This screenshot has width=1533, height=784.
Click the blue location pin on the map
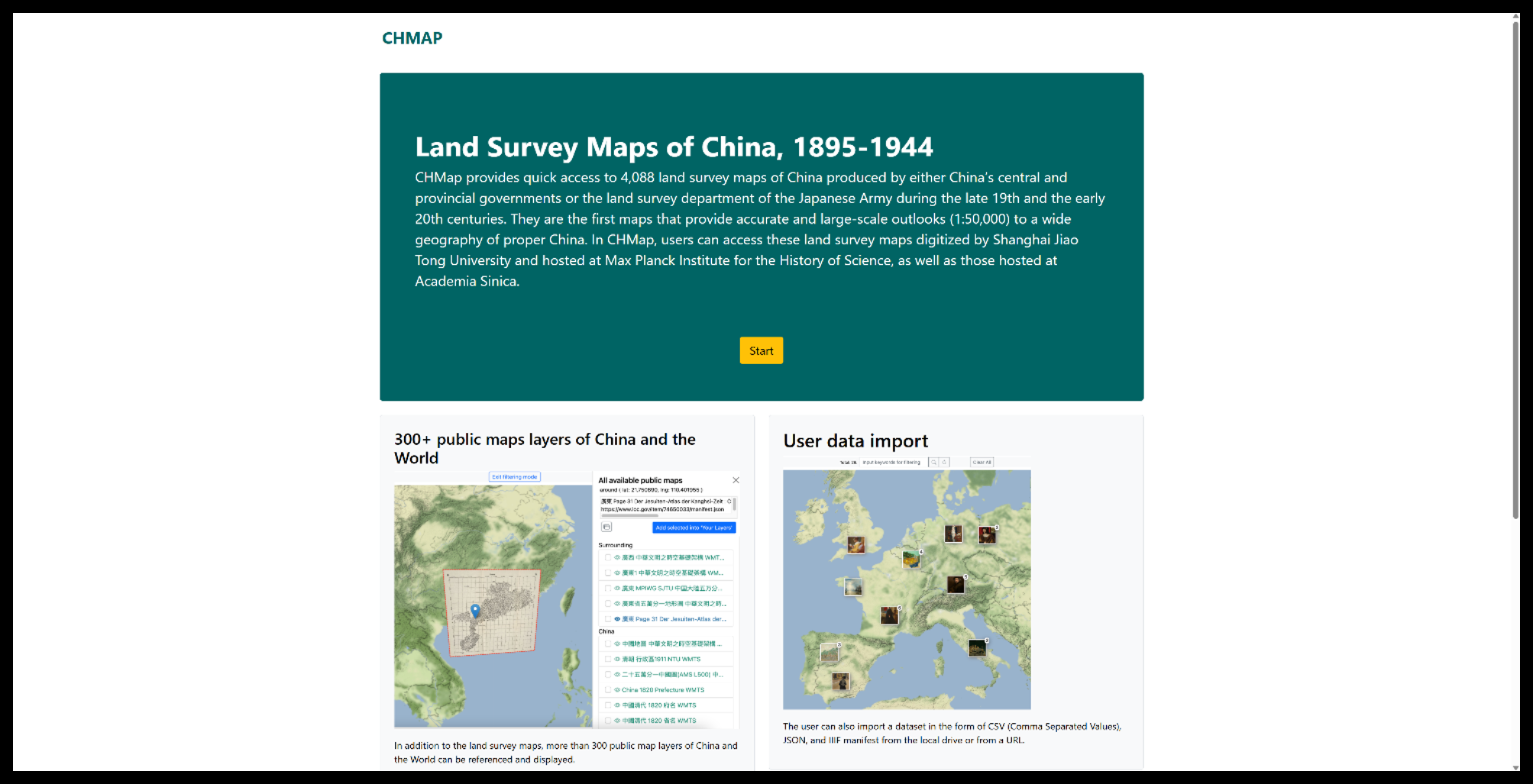[475, 610]
